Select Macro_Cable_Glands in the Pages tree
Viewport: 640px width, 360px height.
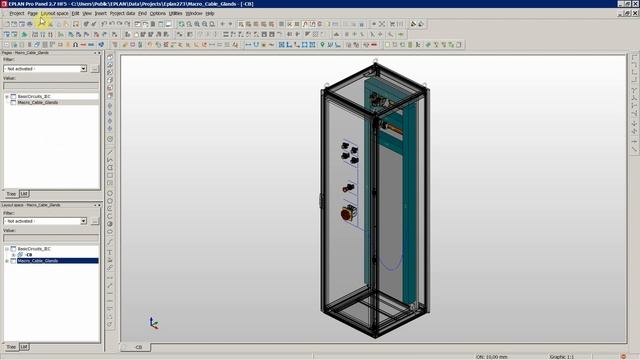[38, 102]
